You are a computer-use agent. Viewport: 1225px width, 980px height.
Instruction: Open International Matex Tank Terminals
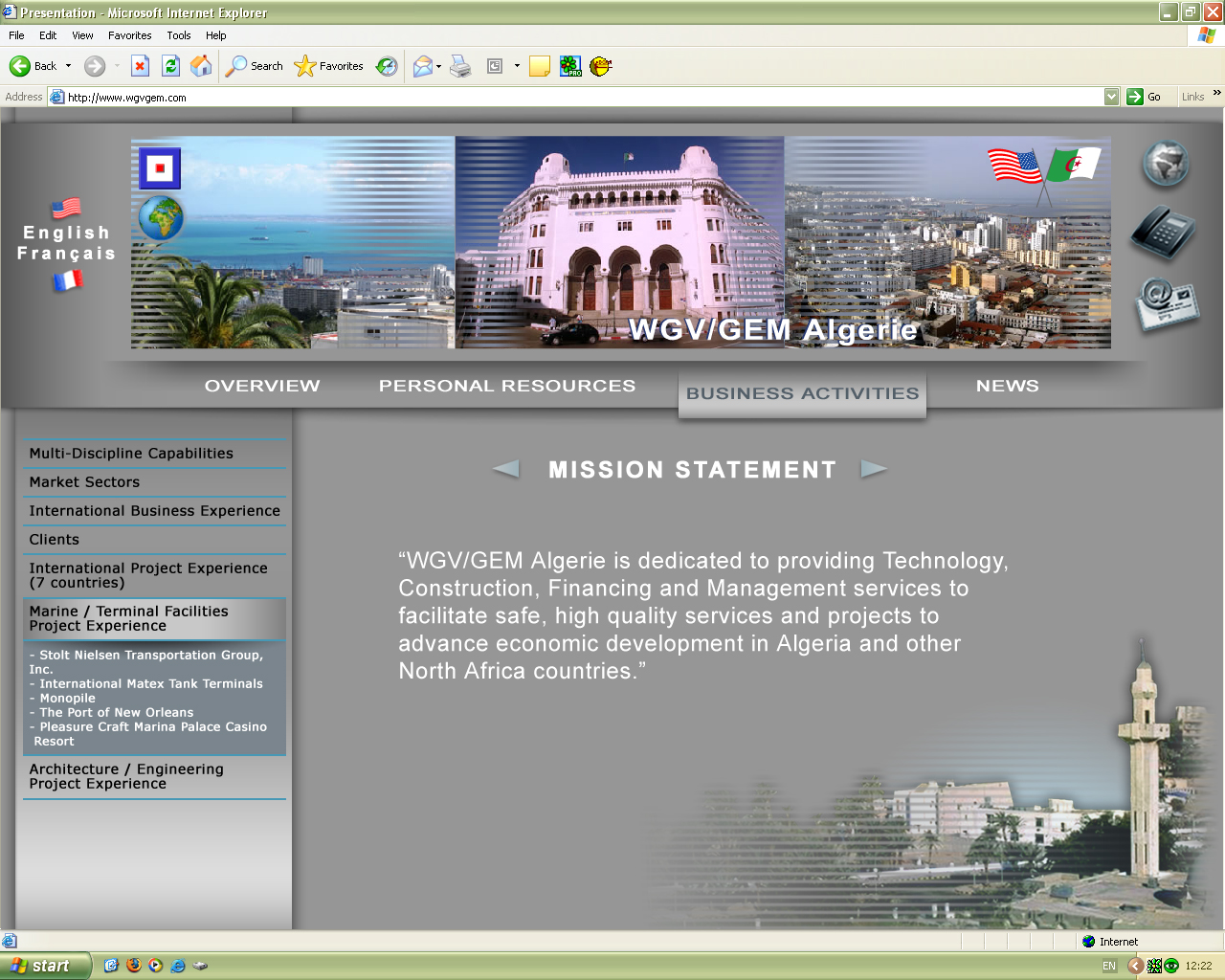click(x=146, y=683)
